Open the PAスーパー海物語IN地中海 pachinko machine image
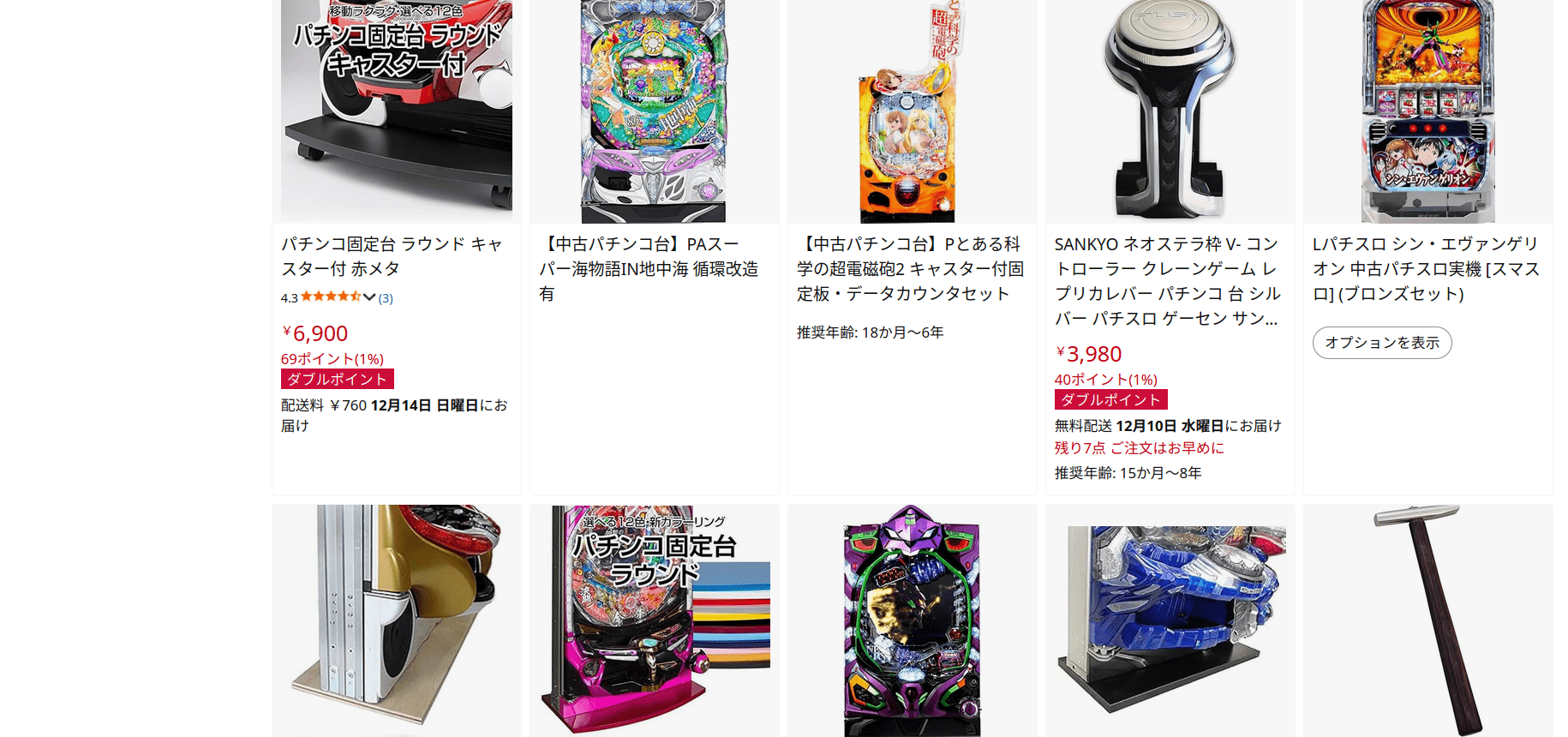 point(654,111)
